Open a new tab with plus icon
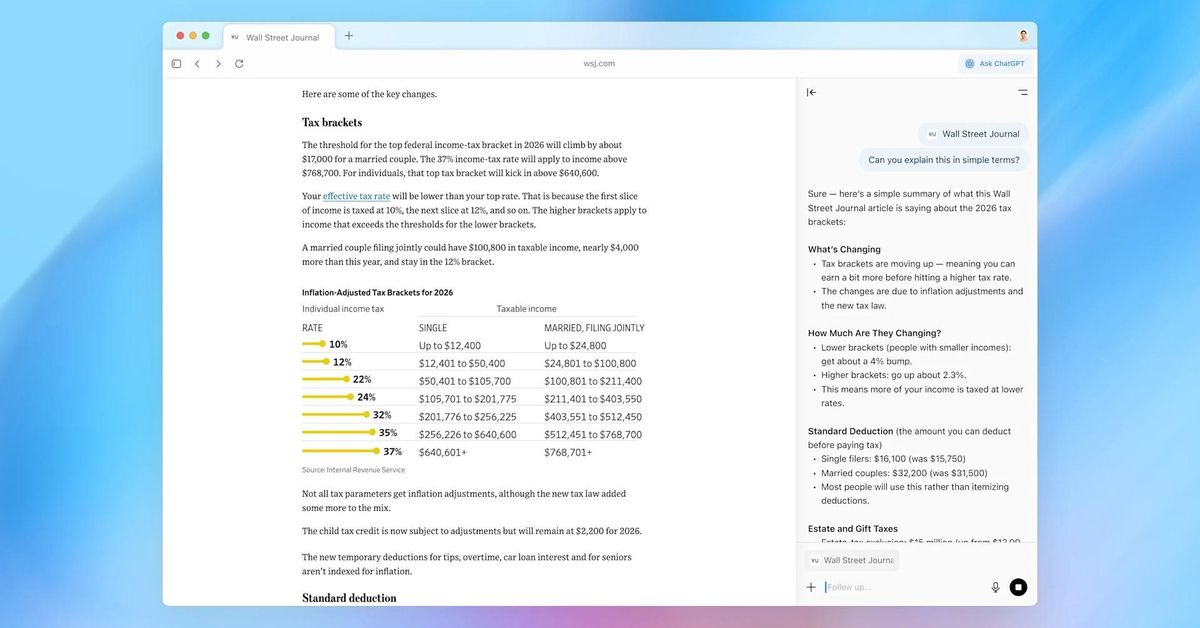 [349, 36]
